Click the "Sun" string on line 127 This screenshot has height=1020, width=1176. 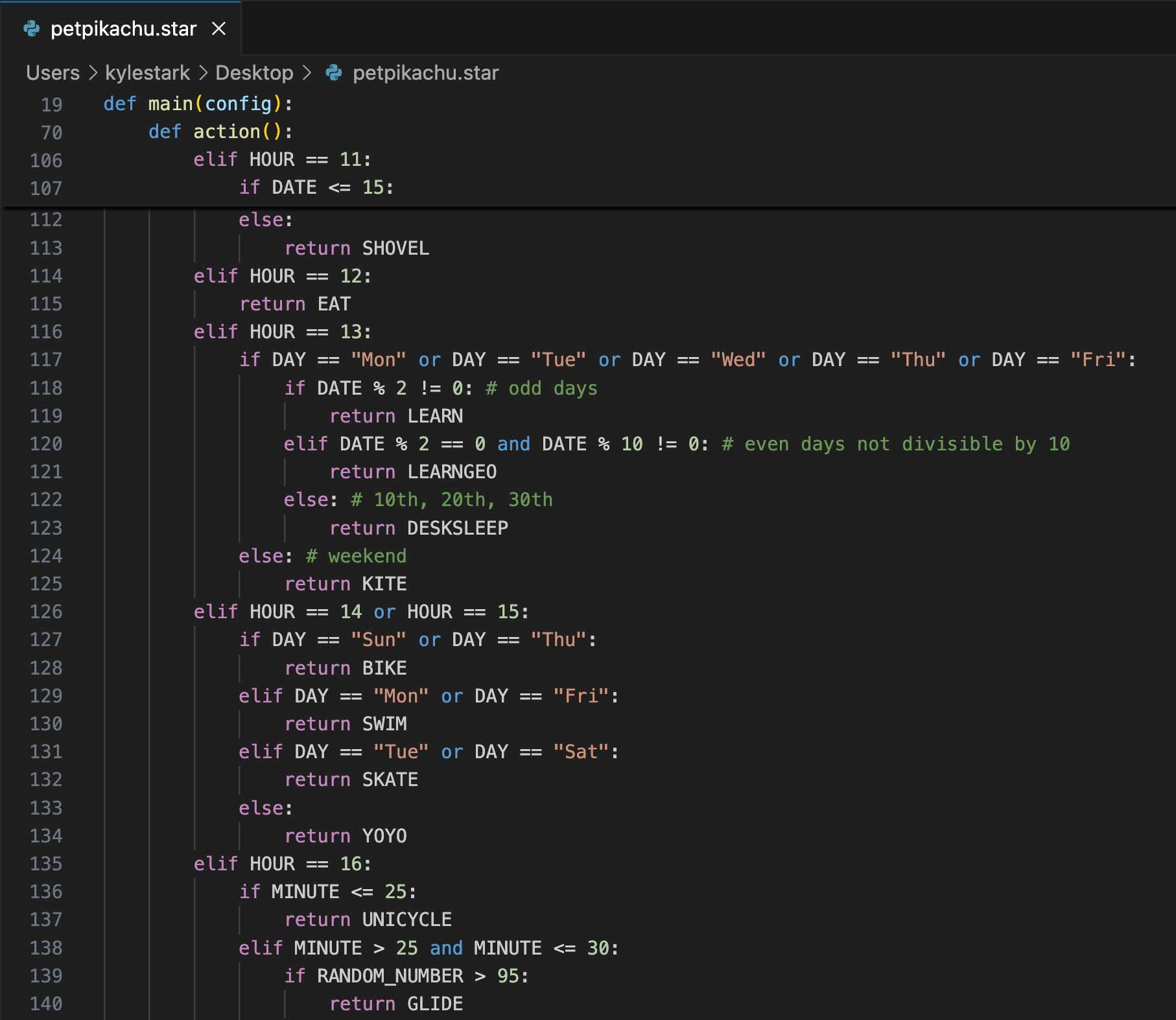(x=379, y=640)
